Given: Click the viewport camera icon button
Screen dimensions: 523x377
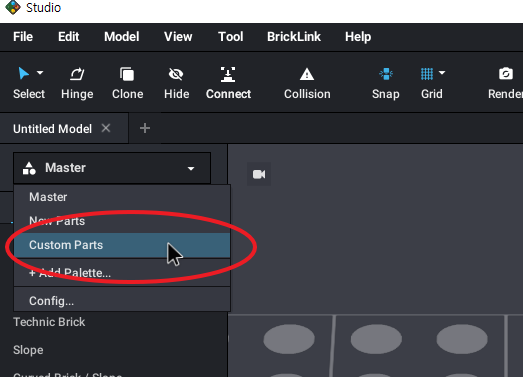Looking at the screenshot, I should click(x=259, y=174).
